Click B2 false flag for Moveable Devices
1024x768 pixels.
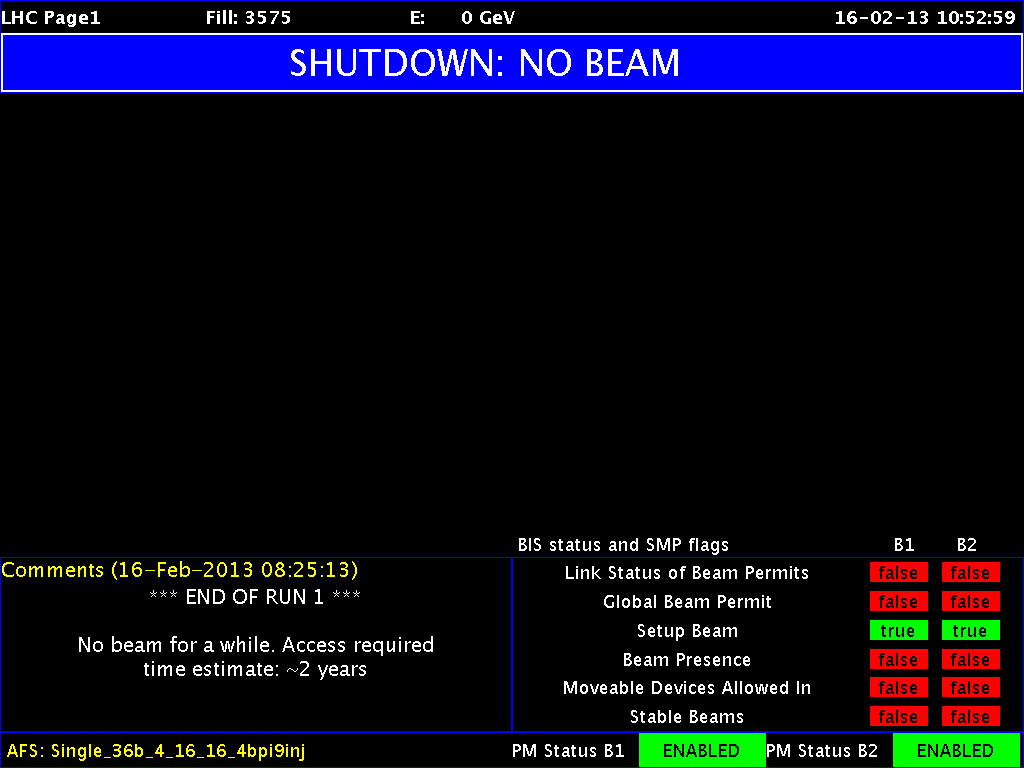tap(970, 688)
